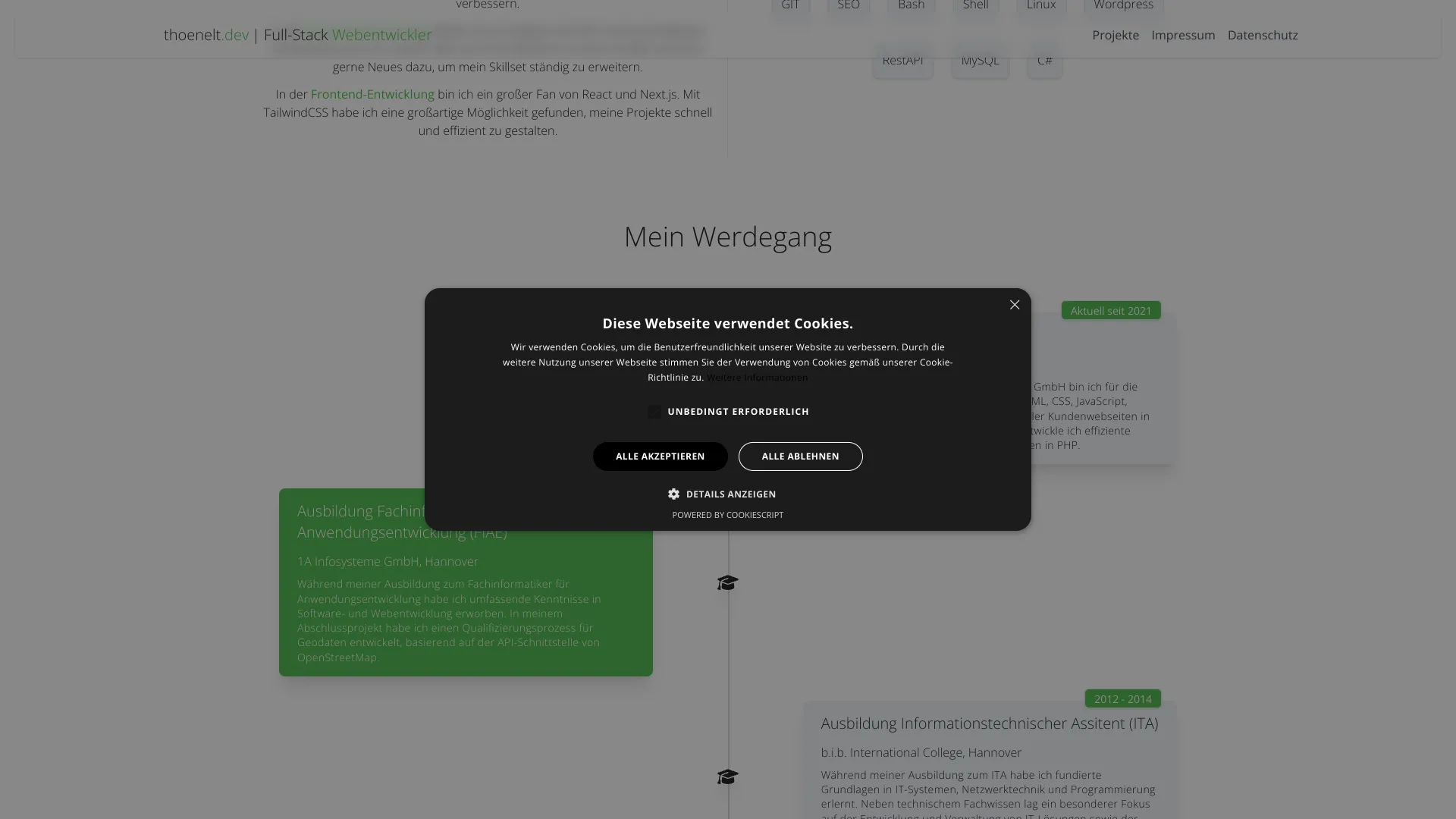Screen dimensions: 1456x819
Task: Open the Weitere Informationen link
Action: (x=758, y=378)
